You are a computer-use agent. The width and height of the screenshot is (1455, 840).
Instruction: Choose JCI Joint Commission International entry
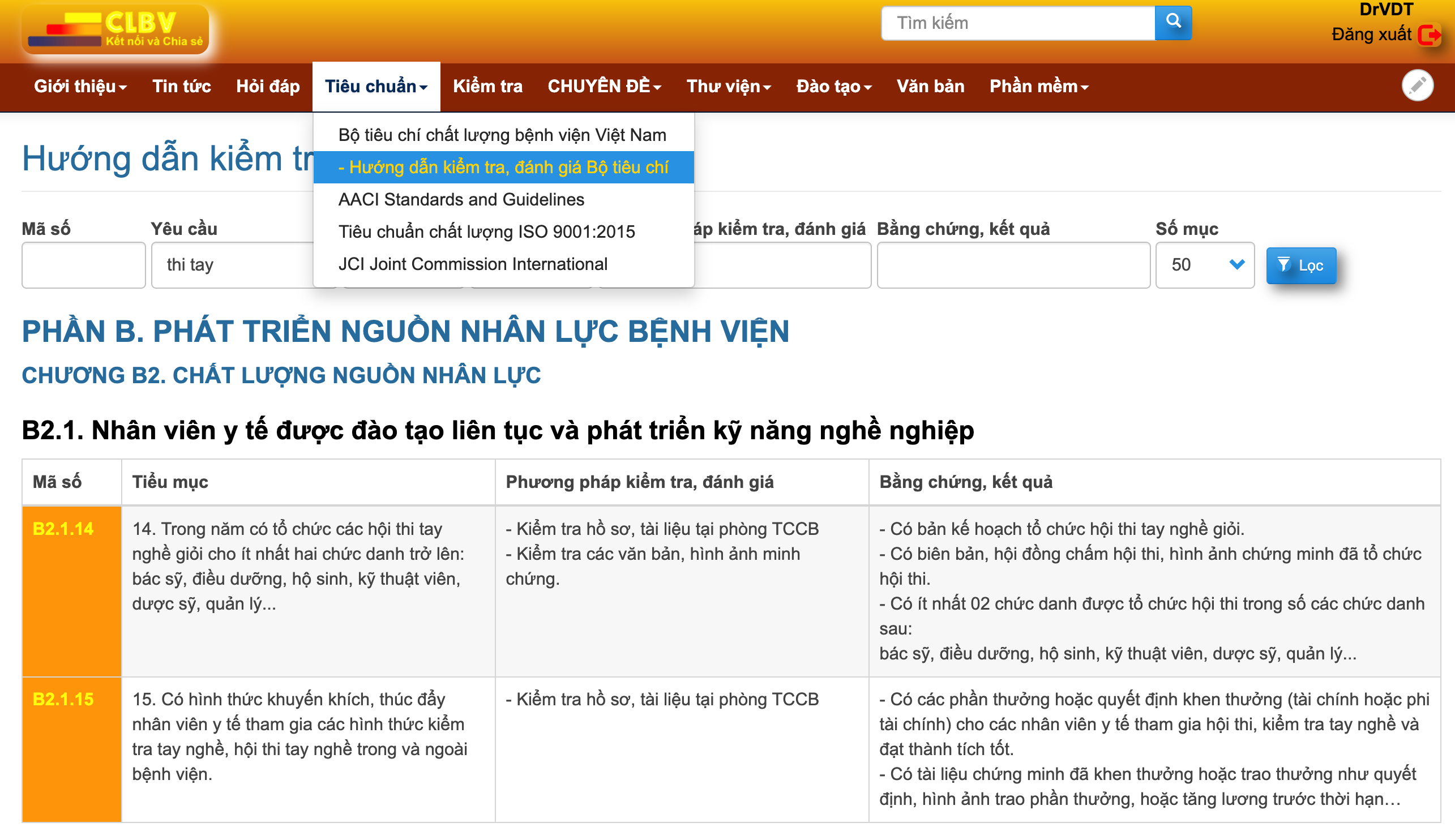(x=473, y=264)
